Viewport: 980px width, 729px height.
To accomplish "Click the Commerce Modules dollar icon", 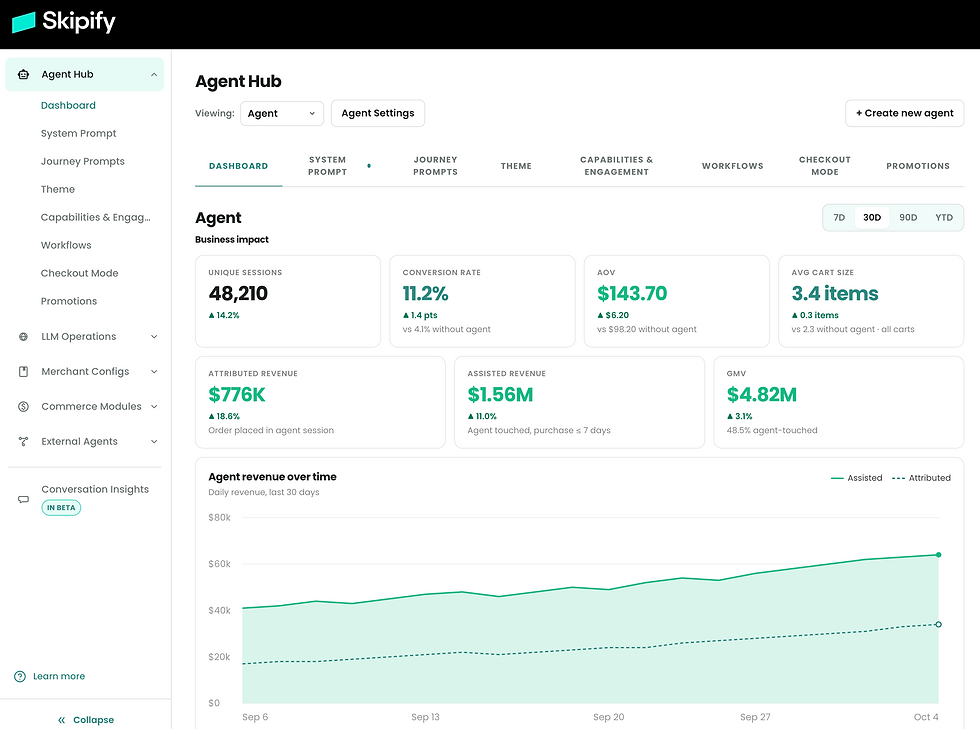I will (23, 406).
